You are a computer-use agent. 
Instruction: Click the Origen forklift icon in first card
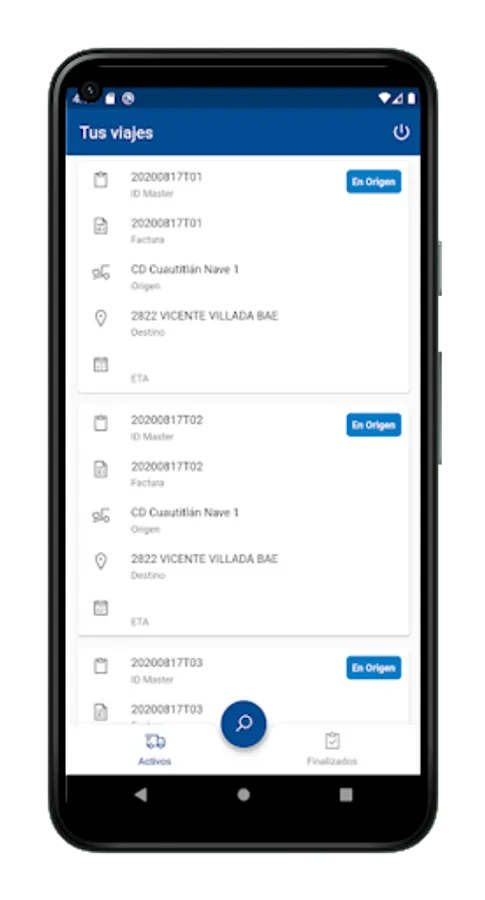point(100,273)
